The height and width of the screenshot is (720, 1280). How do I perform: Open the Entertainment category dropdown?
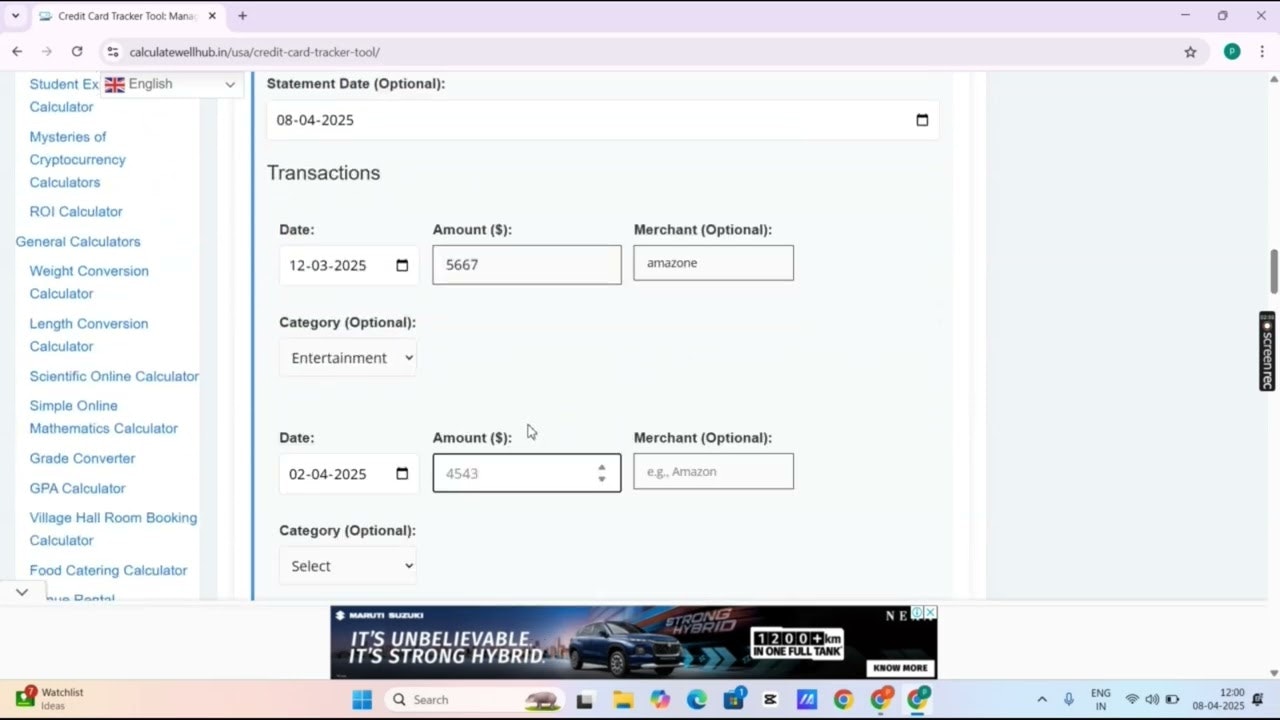coord(348,358)
